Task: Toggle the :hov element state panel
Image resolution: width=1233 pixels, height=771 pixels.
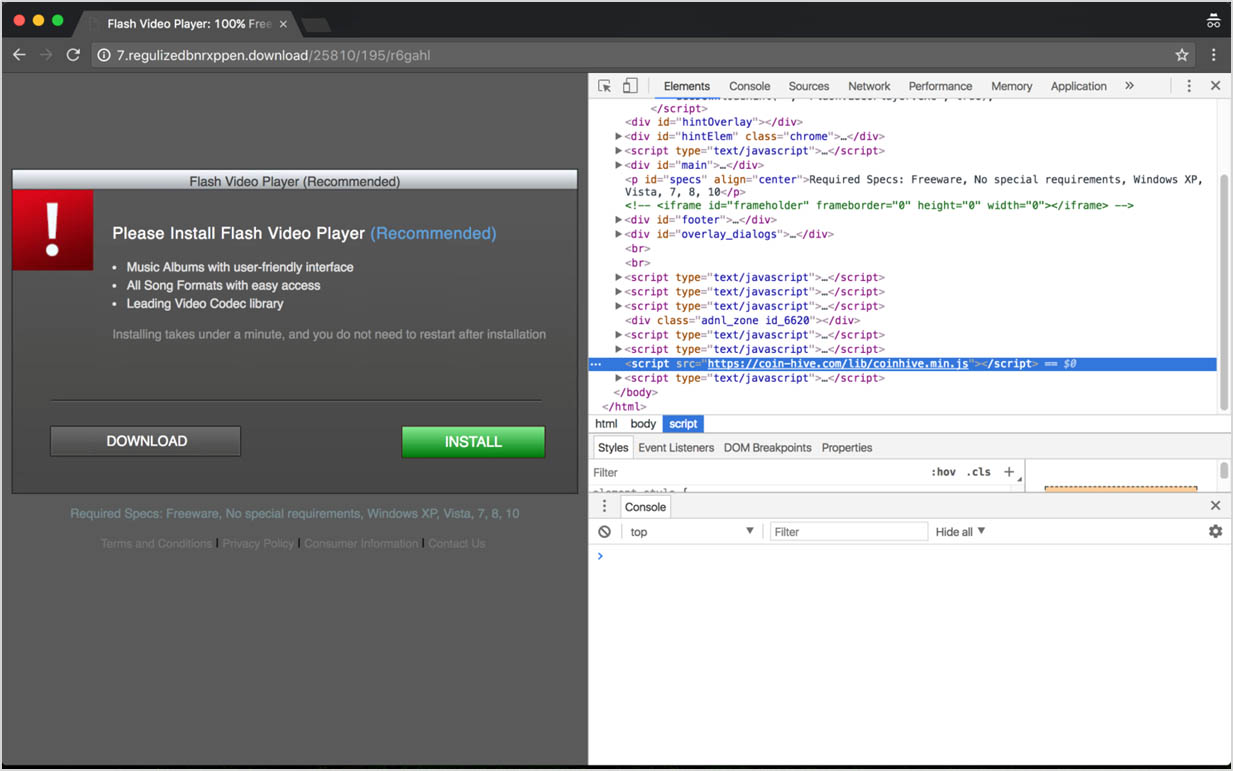Action: click(943, 472)
